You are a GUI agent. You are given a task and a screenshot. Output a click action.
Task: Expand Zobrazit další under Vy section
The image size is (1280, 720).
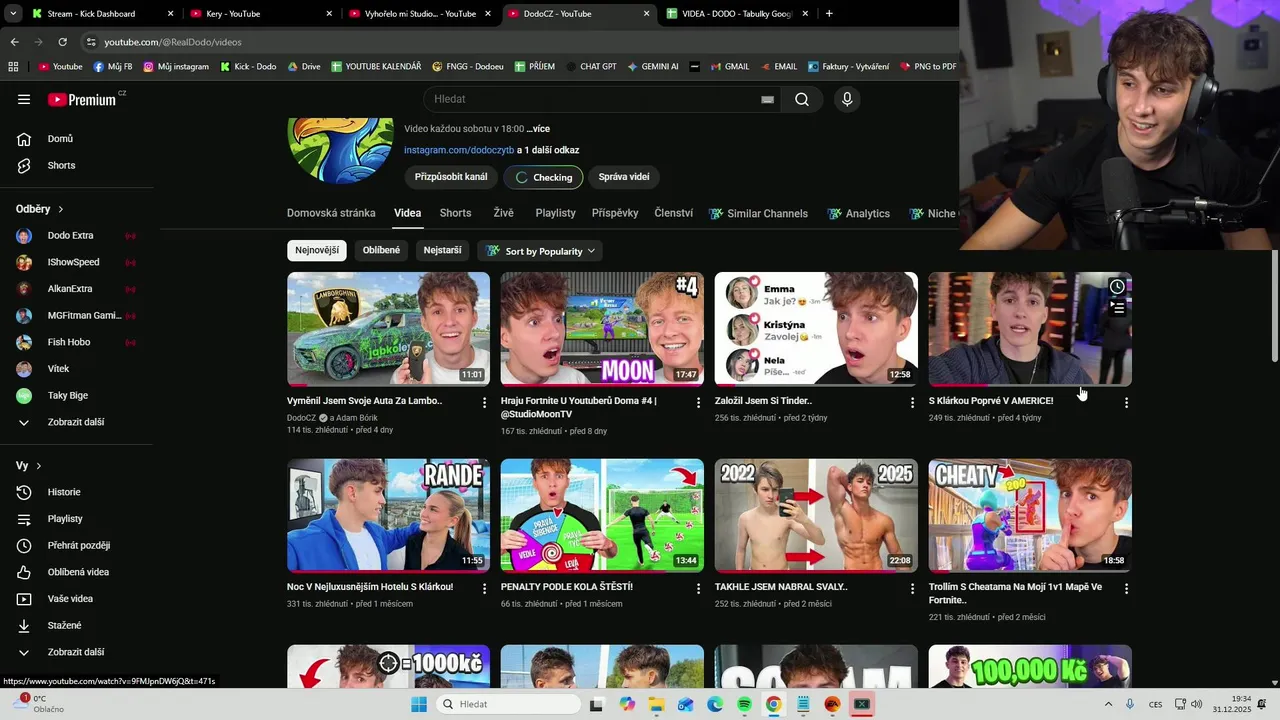[76, 652]
